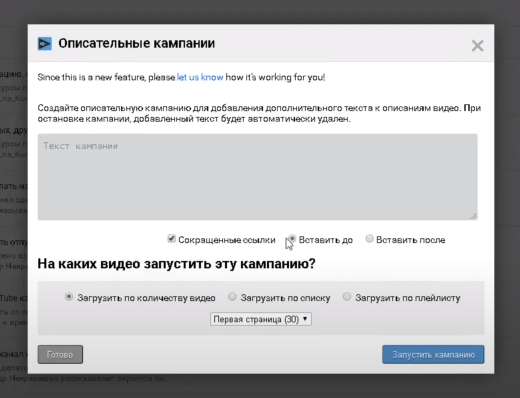Choose Загрузить по списку option
This screenshot has width=520, height=398.
[232, 297]
